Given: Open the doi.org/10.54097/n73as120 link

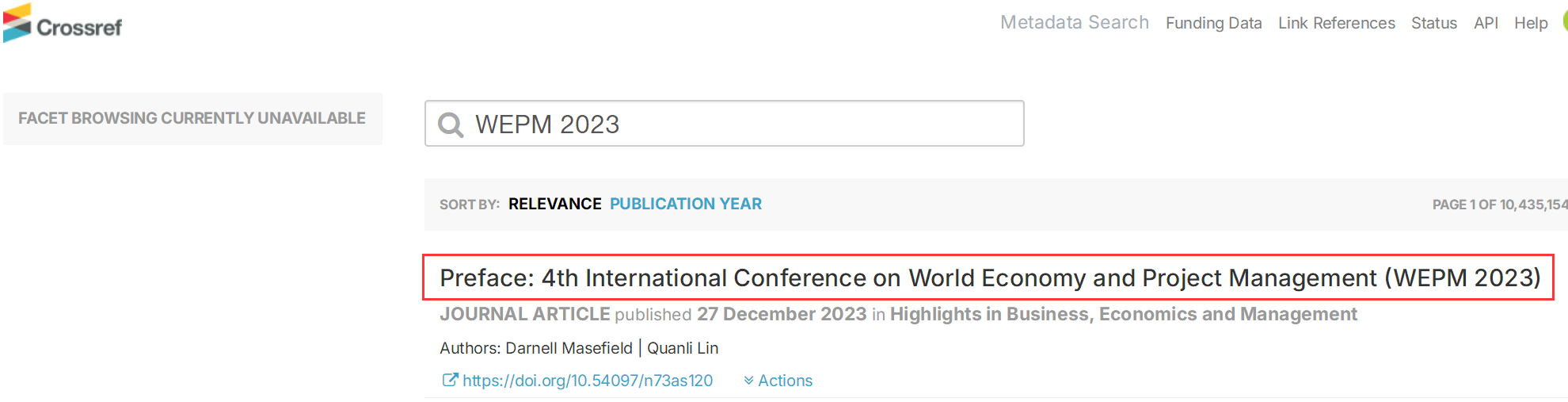Looking at the screenshot, I should coord(587,381).
